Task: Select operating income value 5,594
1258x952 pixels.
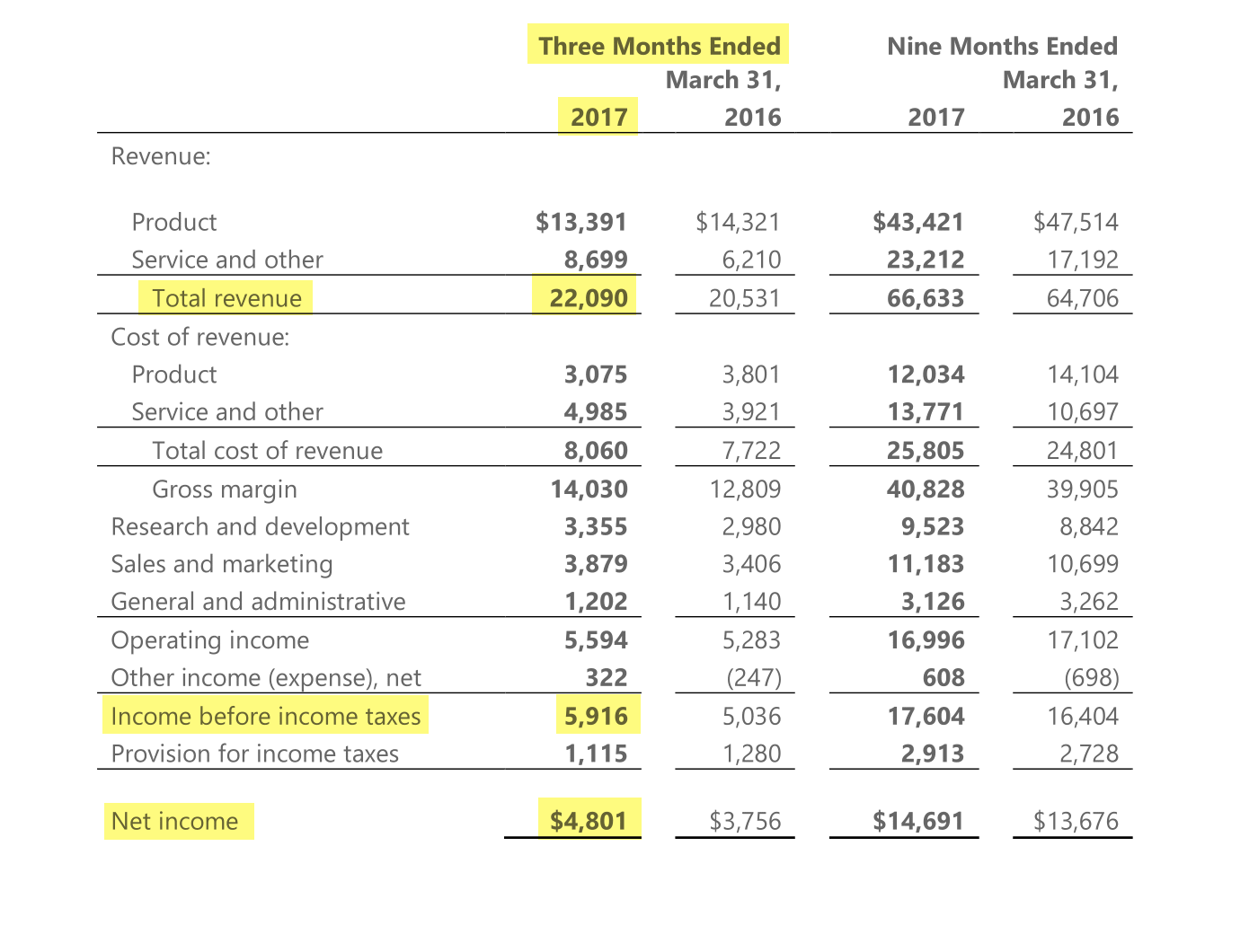Action: [x=596, y=640]
